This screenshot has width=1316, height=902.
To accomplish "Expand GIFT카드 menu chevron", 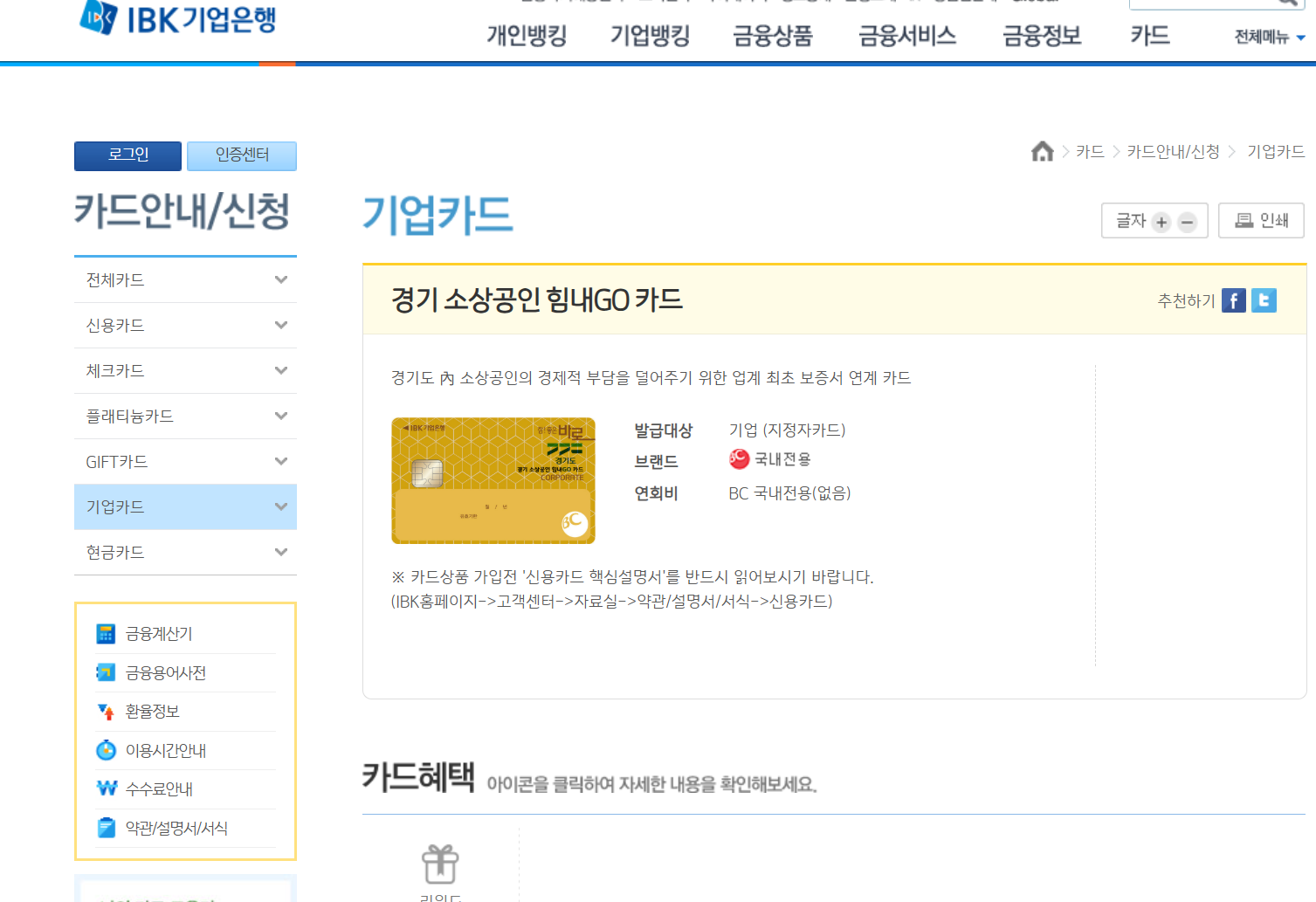I will pyautogui.click(x=281, y=461).
